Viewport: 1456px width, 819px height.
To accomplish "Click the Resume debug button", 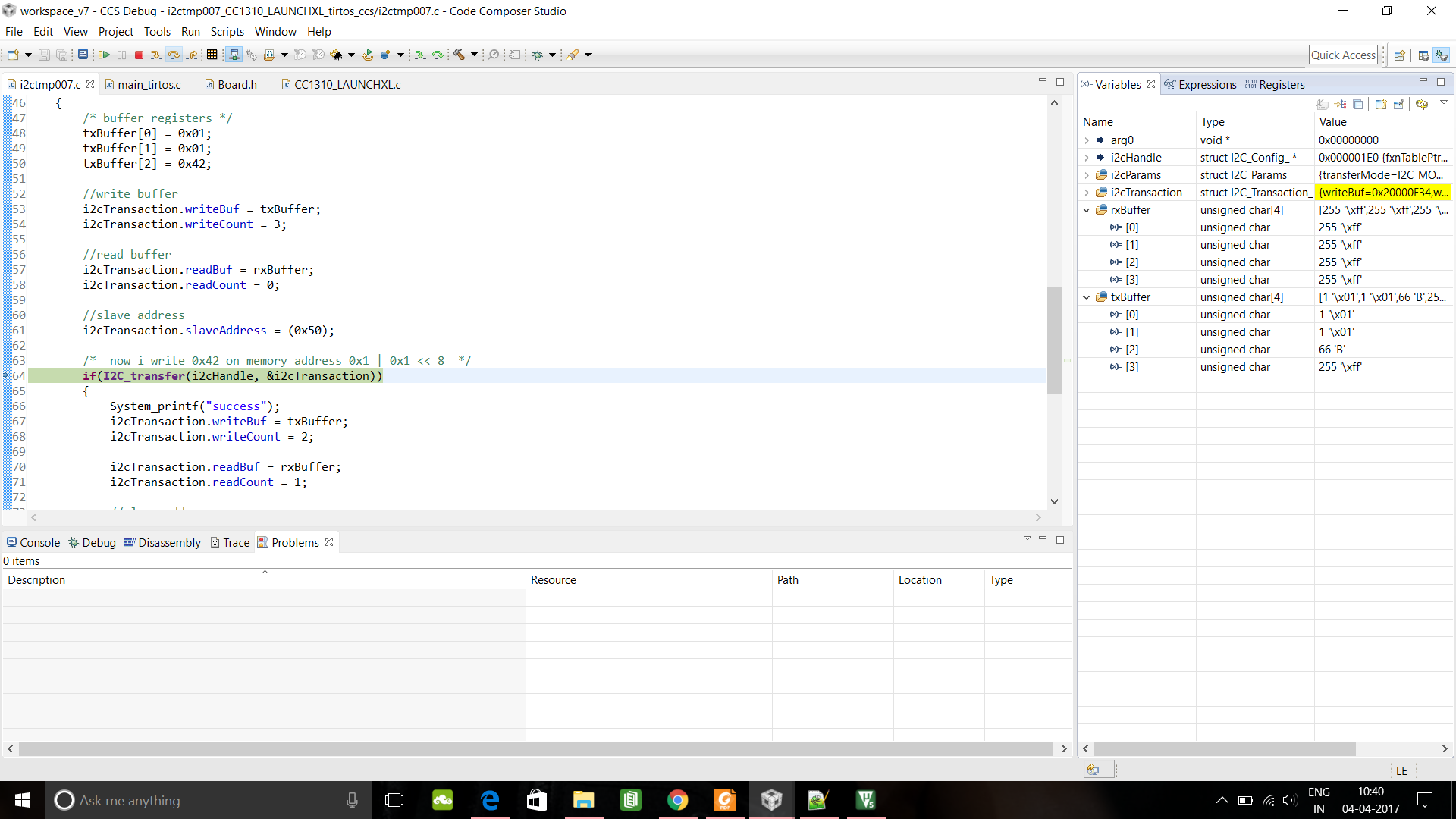I will click(104, 55).
